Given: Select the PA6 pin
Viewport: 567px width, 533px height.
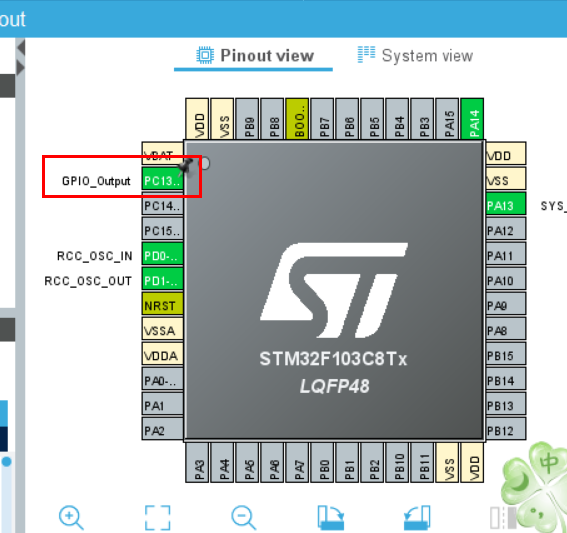Looking at the screenshot, I should [272, 462].
